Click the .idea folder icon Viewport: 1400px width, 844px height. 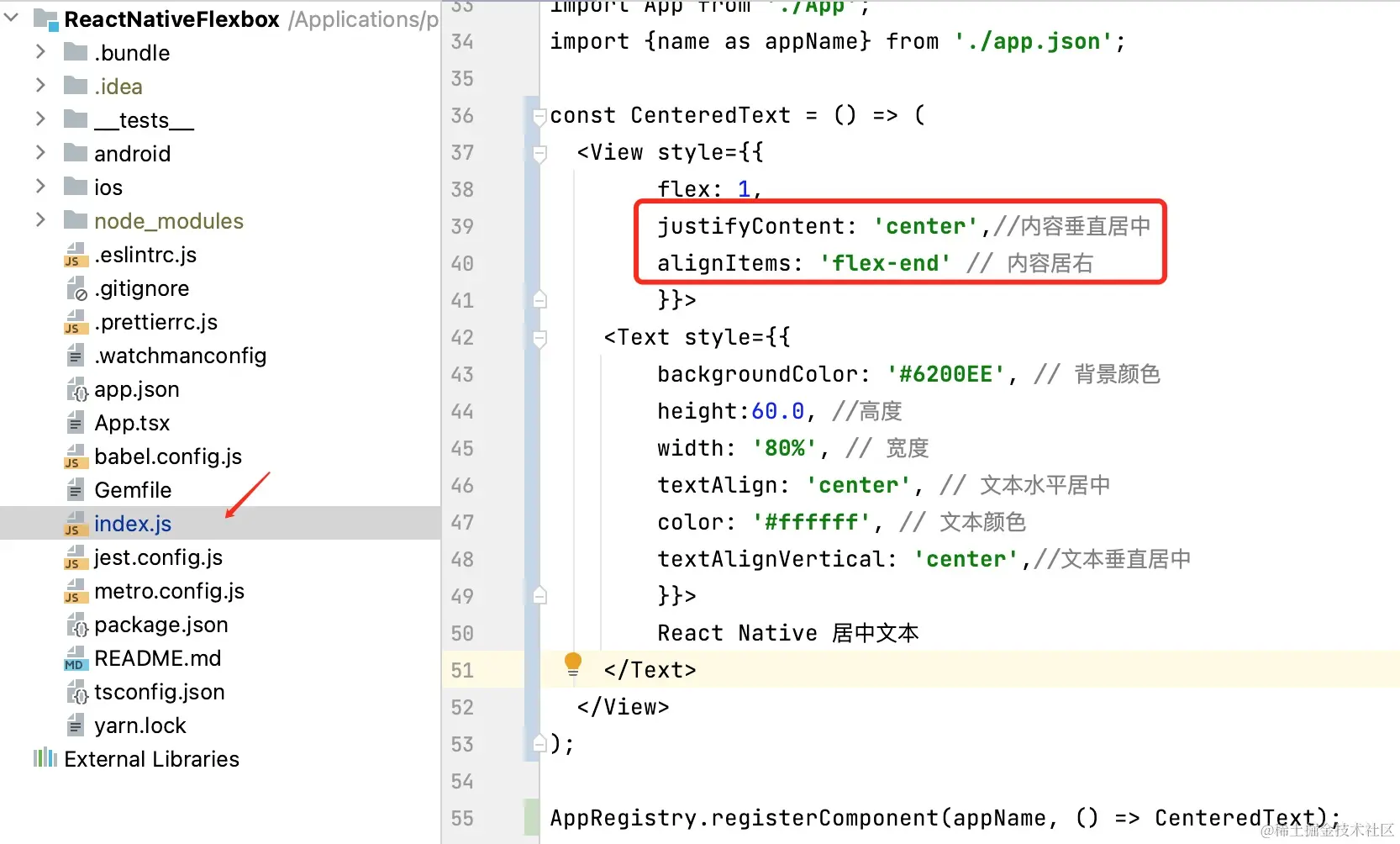click(76, 86)
